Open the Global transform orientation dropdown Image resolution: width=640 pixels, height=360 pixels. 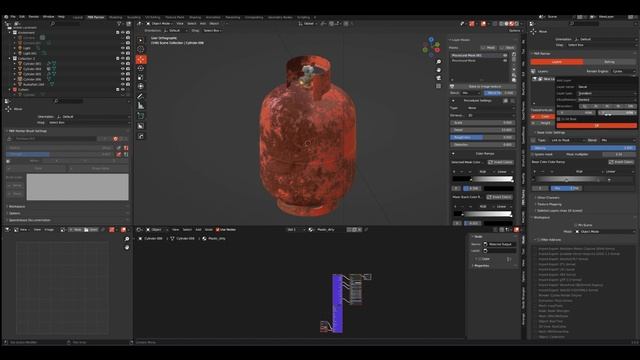coord(308,24)
